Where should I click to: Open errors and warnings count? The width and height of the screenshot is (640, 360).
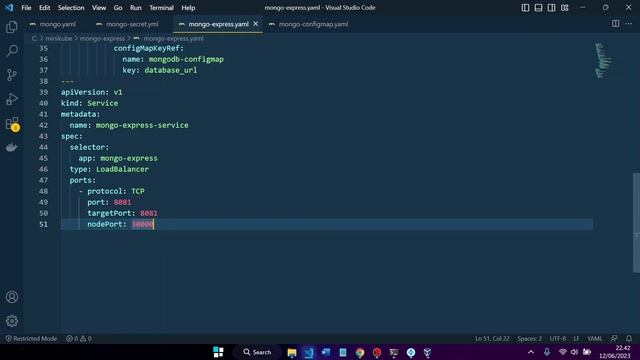pyautogui.click(x=79, y=338)
